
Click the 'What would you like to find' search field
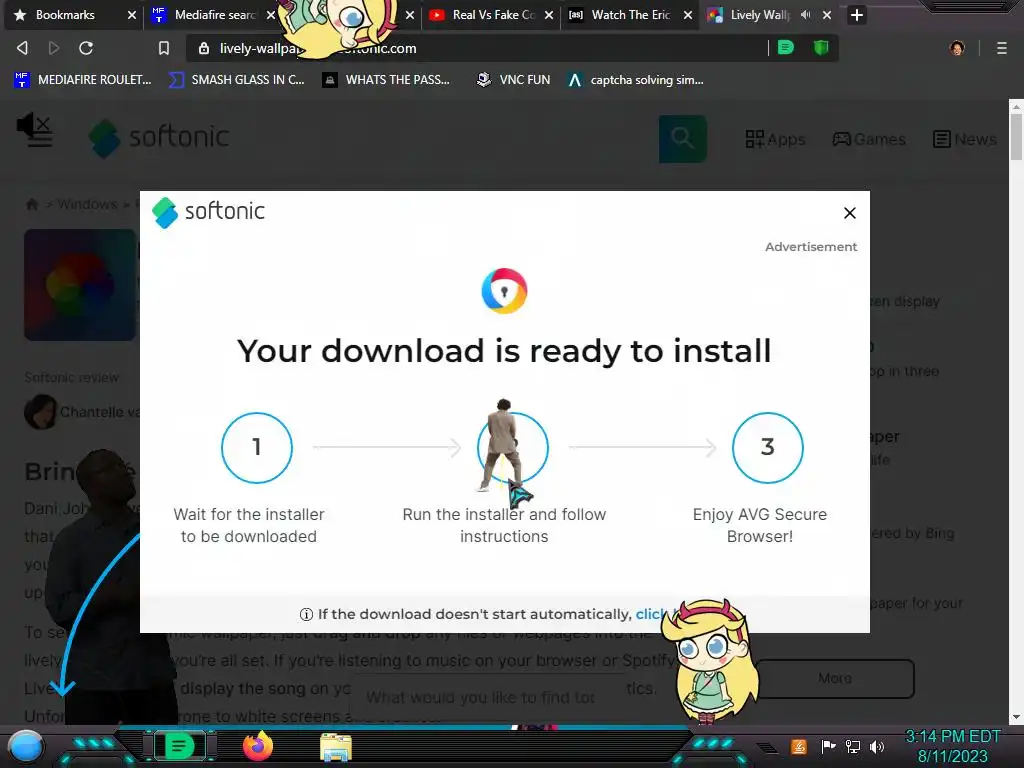coord(481,697)
